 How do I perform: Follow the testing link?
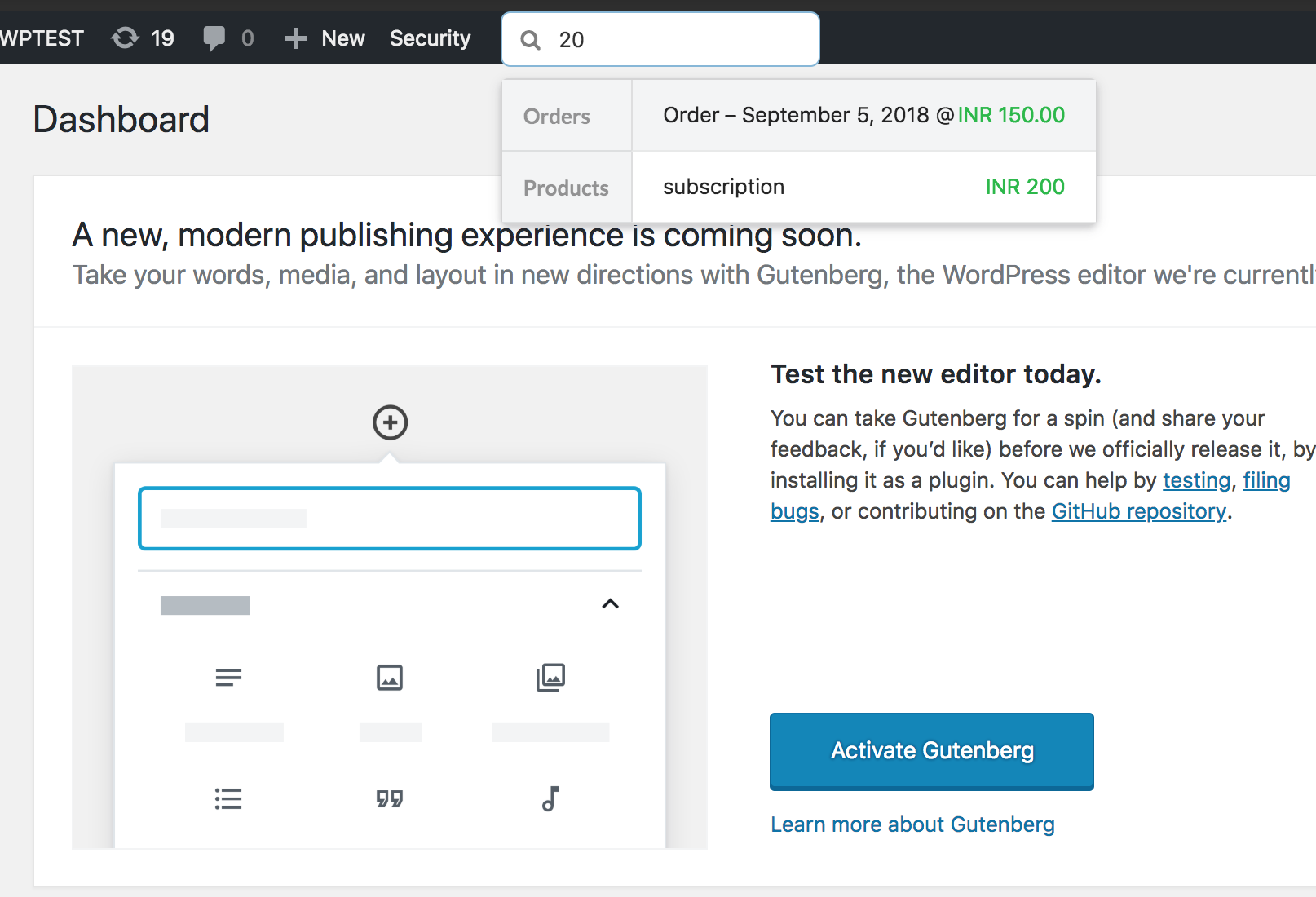tap(1196, 480)
